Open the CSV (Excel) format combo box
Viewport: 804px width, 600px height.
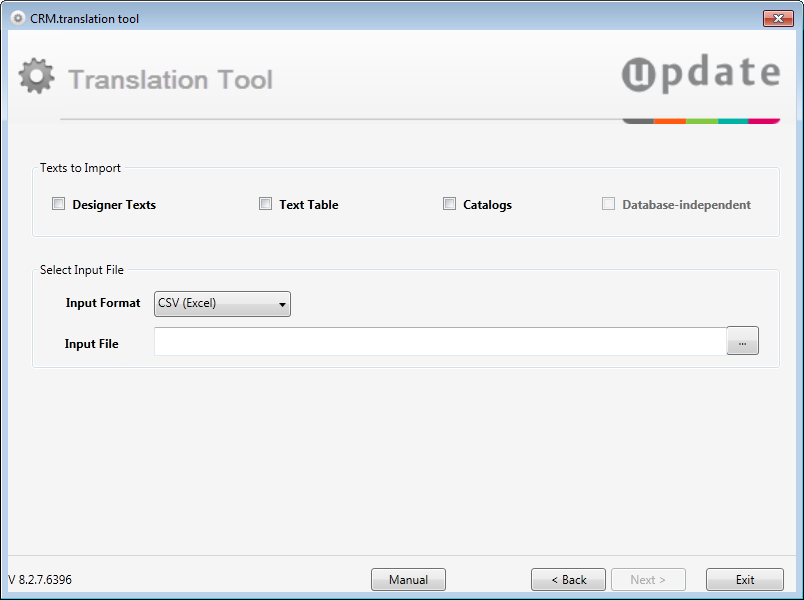(222, 304)
